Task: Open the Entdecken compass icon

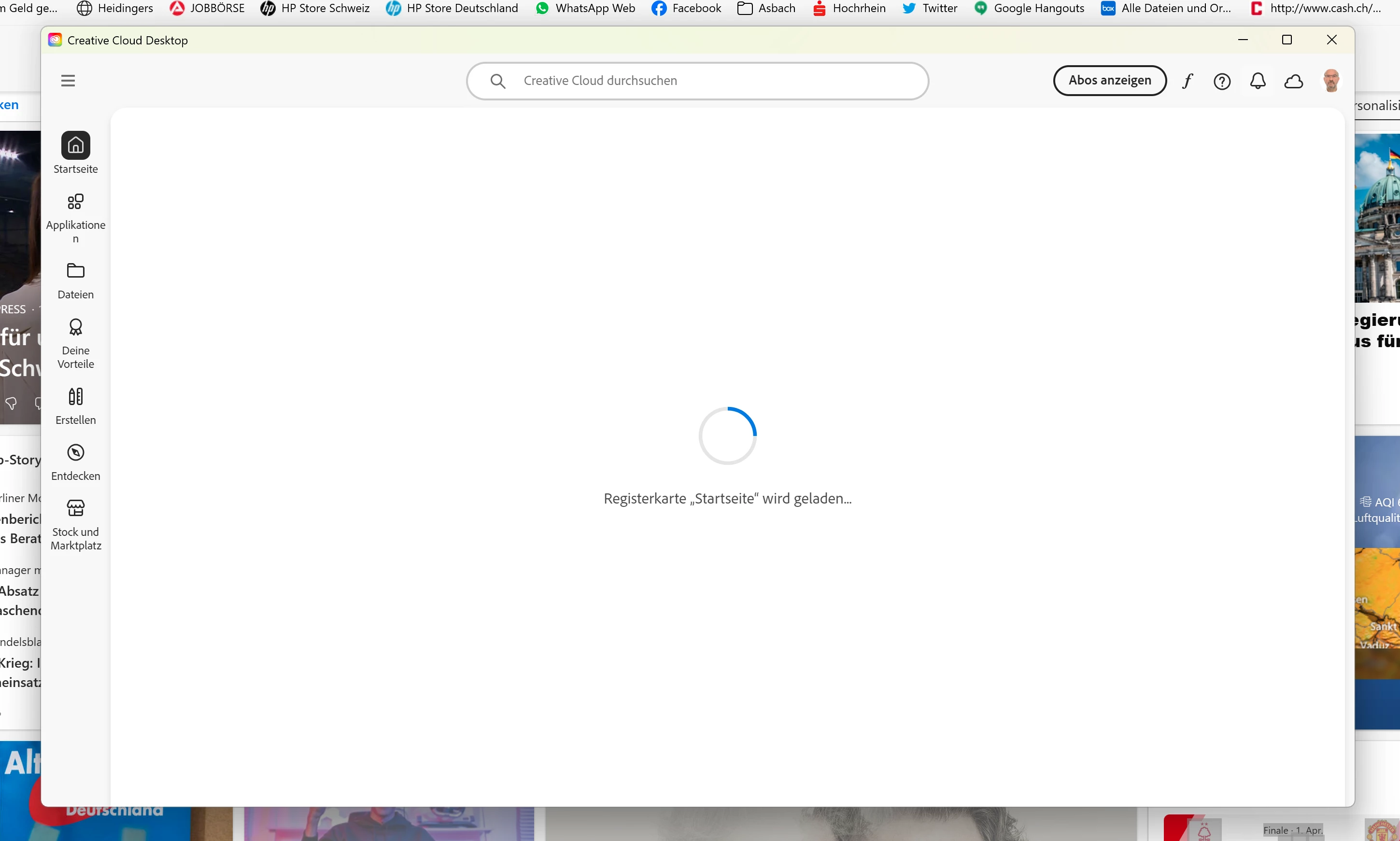Action: (75, 453)
